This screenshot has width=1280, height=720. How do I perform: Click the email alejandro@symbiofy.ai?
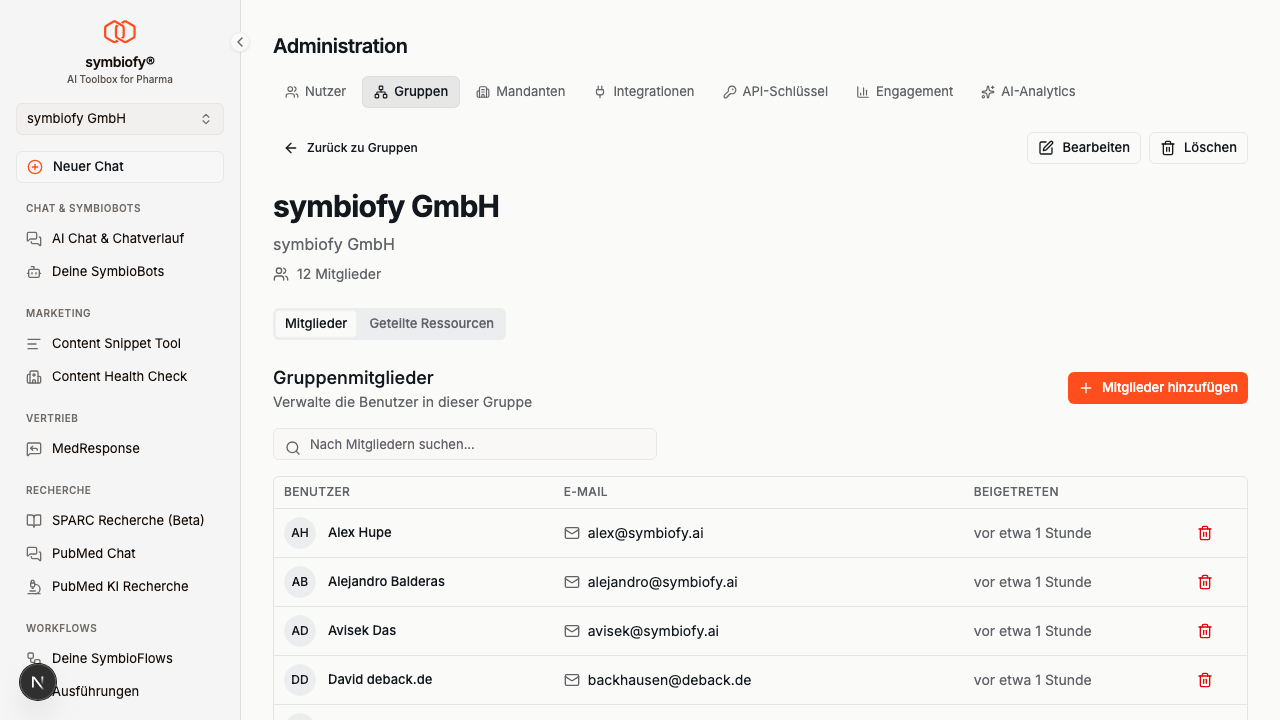[x=663, y=582]
